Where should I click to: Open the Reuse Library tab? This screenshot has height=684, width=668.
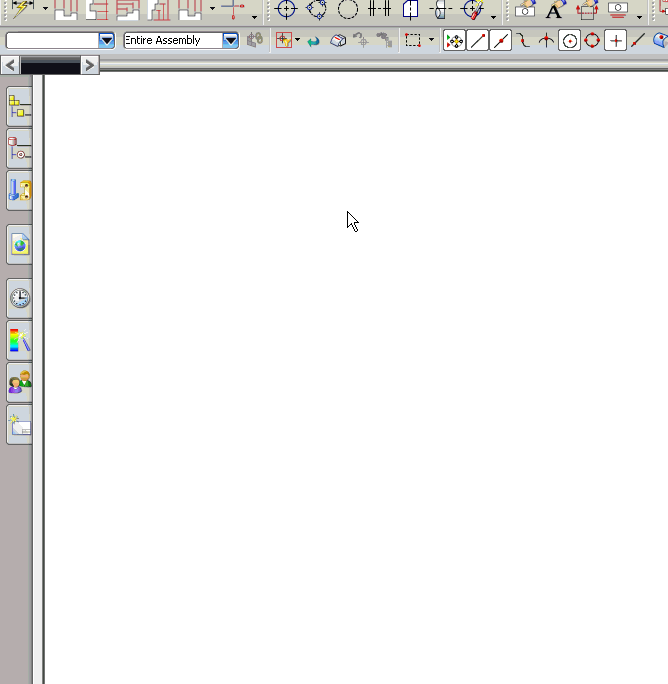(20, 191)
